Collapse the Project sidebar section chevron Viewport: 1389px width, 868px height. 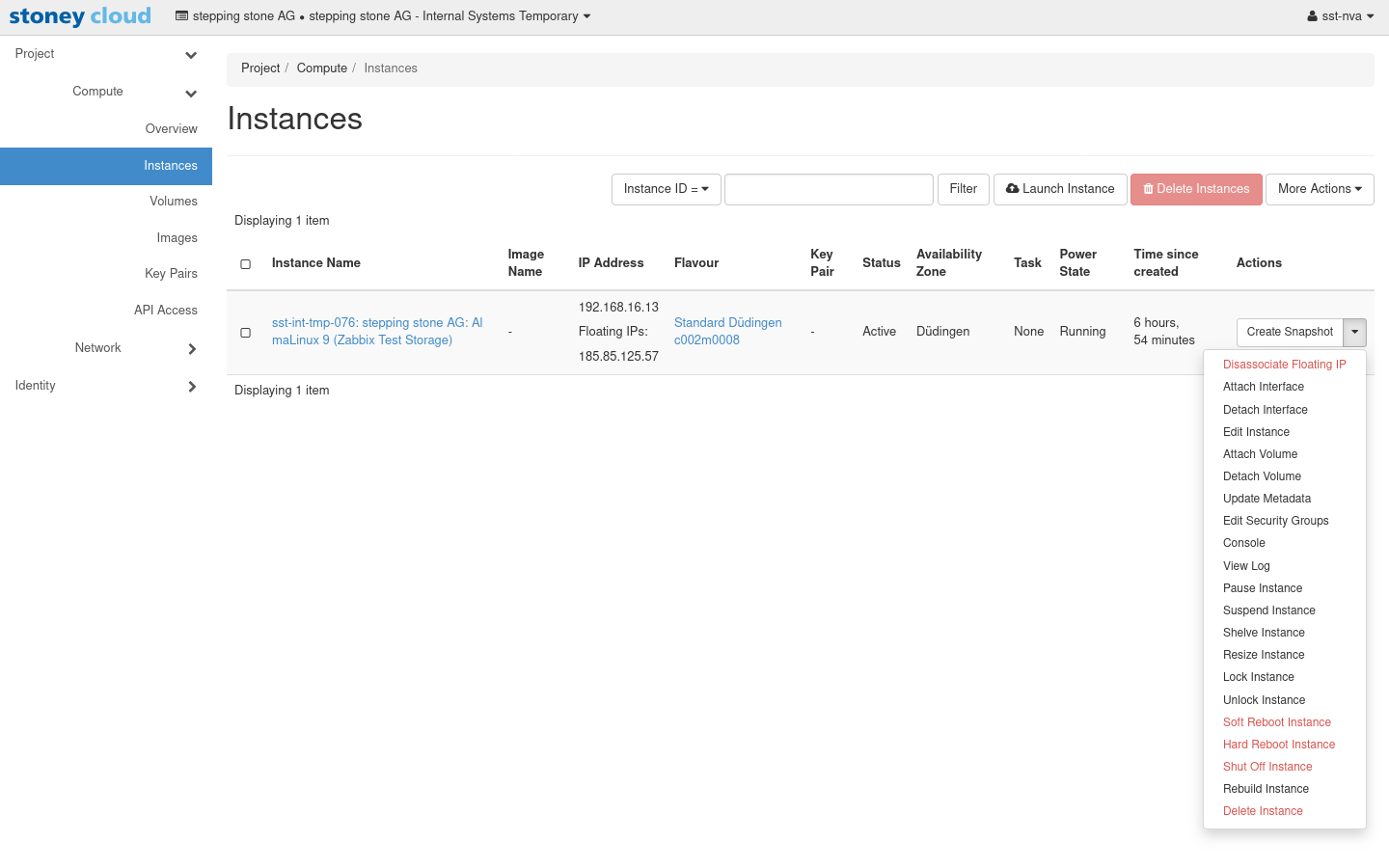point(191,55)
